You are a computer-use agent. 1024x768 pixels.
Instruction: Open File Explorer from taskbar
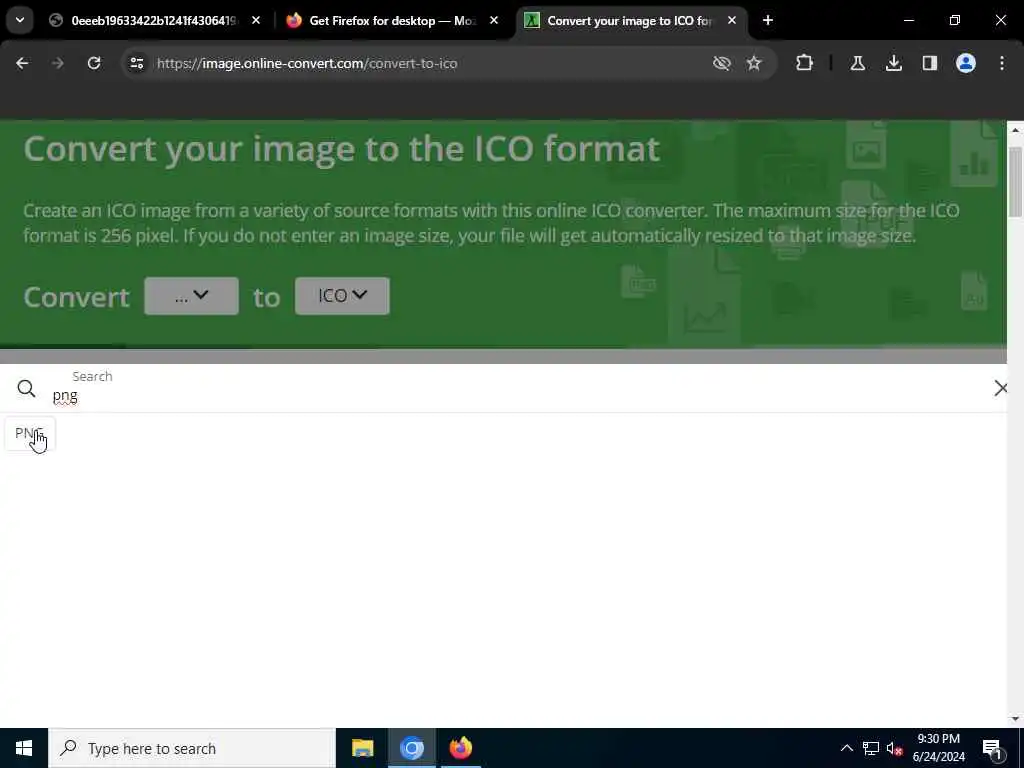[362, 748]
